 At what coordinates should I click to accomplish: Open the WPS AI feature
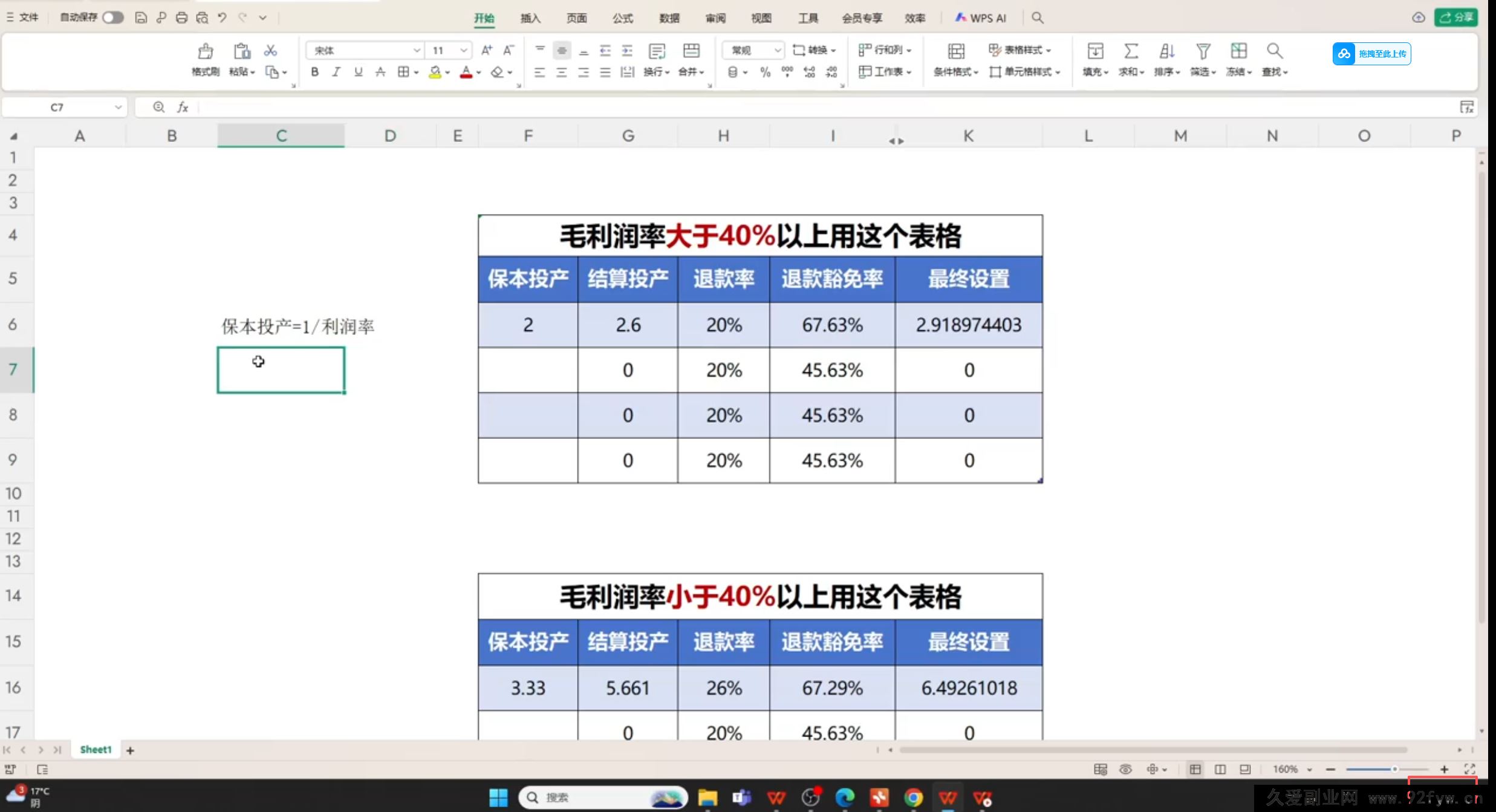click(980, 18)
